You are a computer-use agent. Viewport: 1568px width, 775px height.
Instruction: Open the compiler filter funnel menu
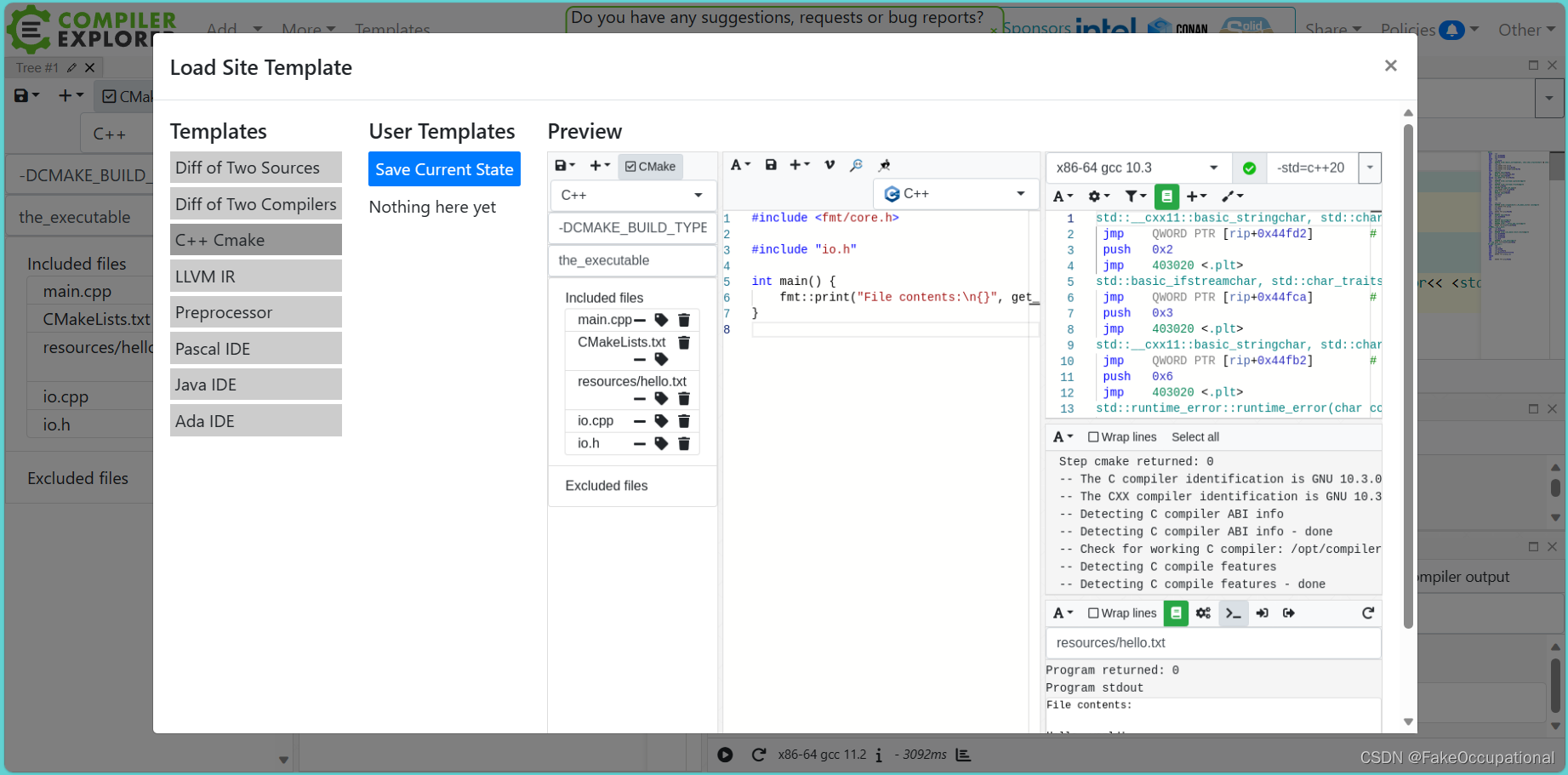pos(1135,197)
